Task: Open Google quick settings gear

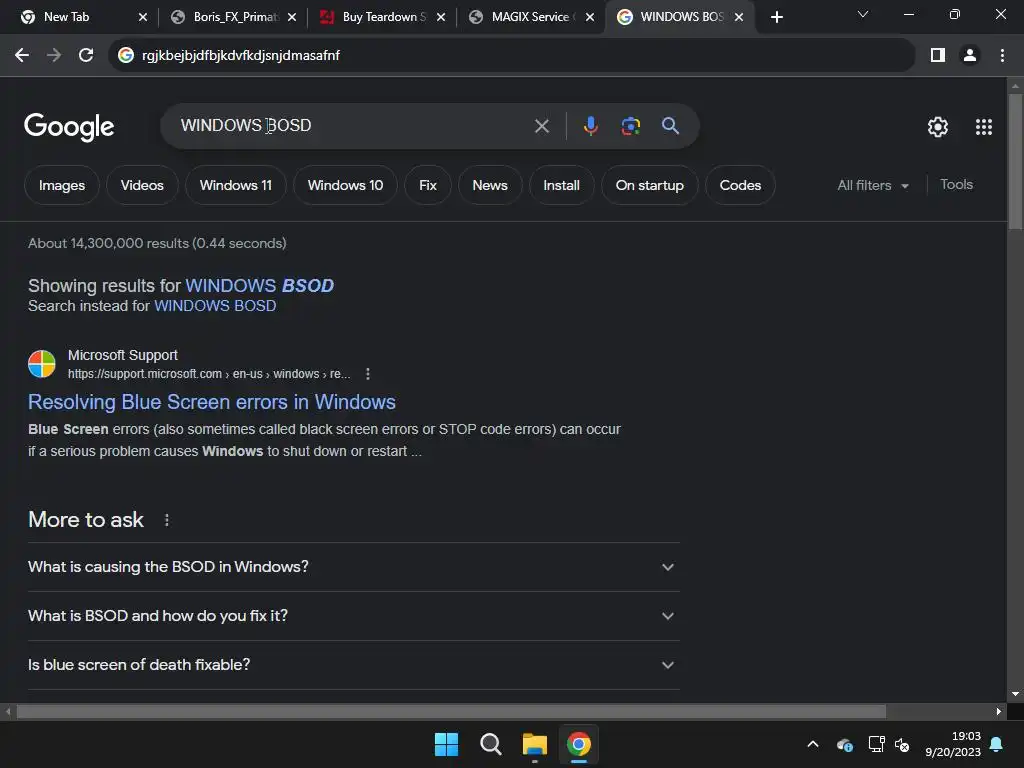Action: click(938, 127)
